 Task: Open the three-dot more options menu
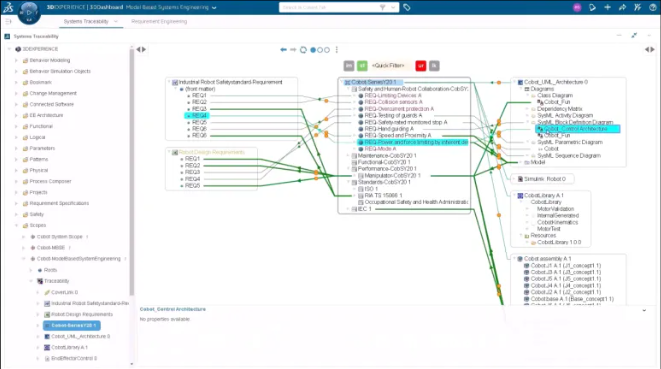[336, 50]
